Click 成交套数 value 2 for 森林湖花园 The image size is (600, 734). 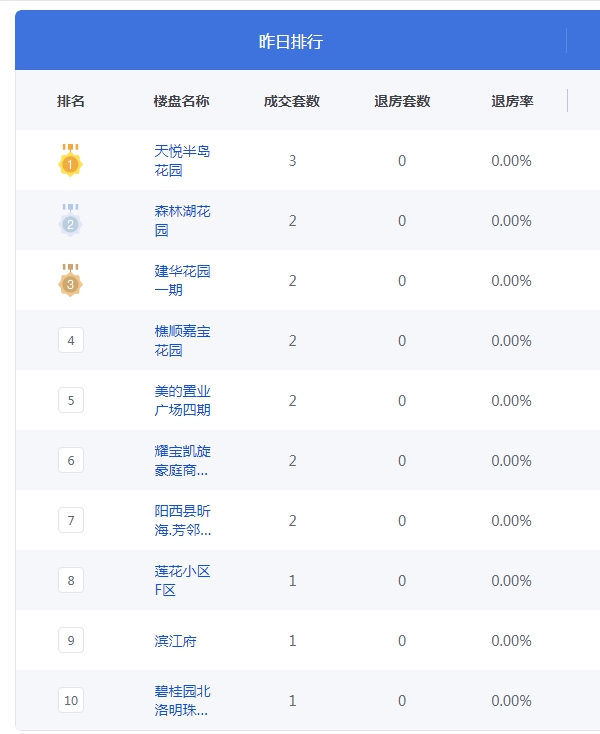coord(293,220)
